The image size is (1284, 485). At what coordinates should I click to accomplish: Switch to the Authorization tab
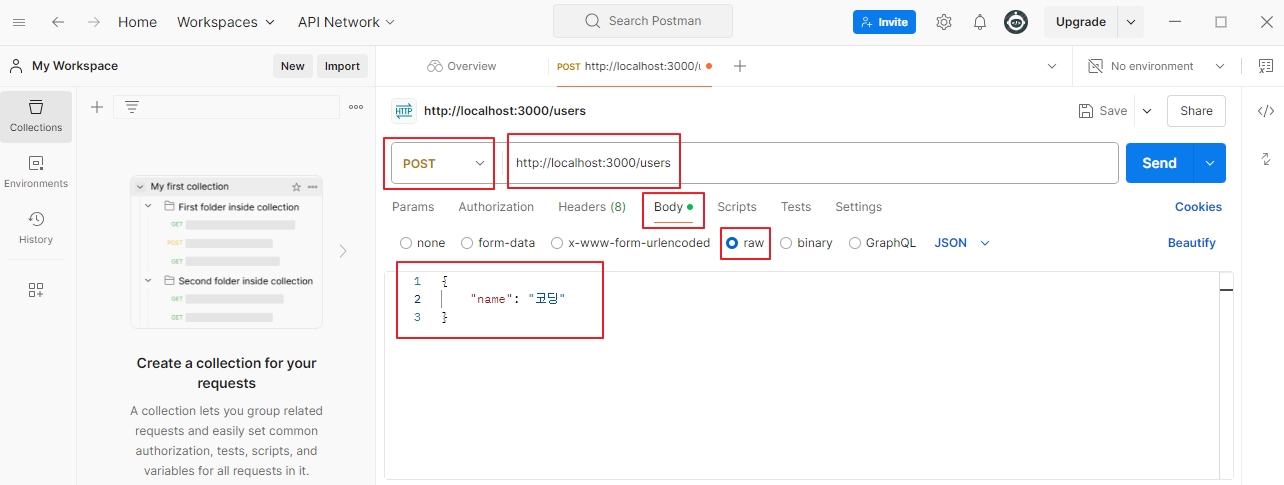[x=496, y=207]
